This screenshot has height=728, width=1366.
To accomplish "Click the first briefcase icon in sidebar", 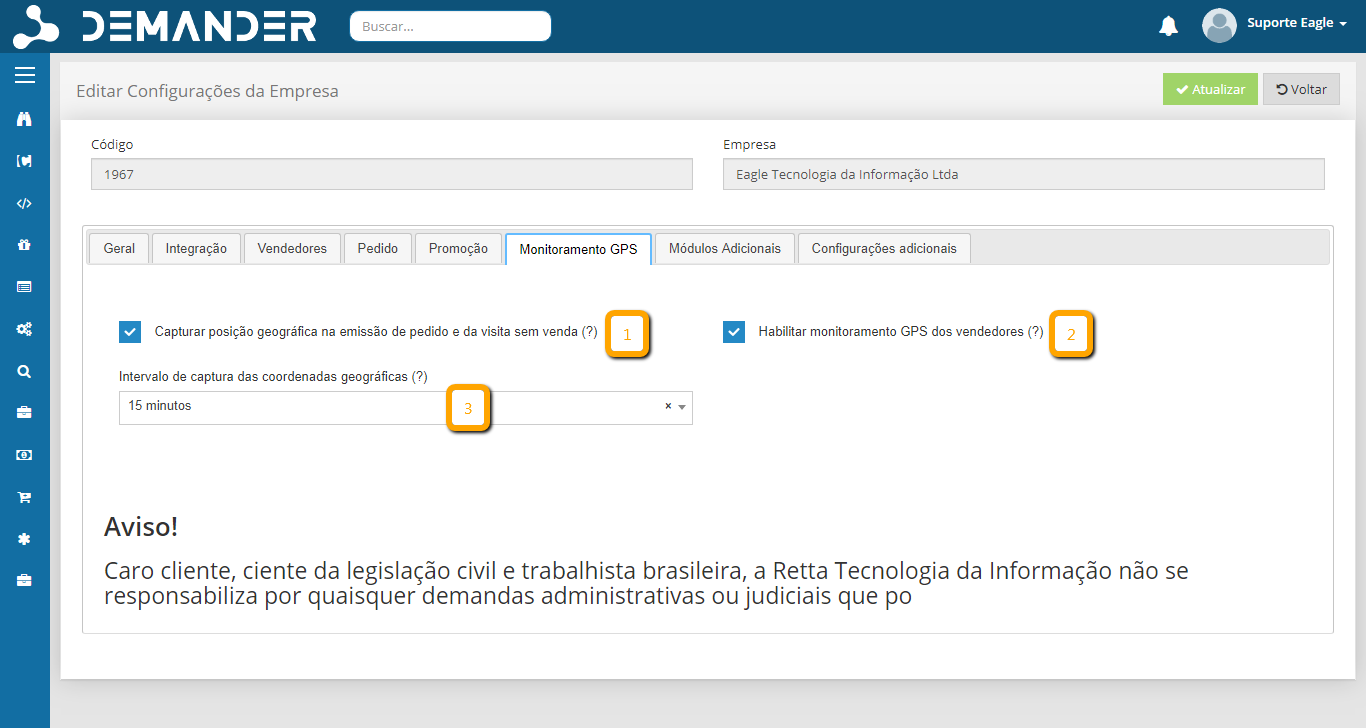I will click(25, 412).
